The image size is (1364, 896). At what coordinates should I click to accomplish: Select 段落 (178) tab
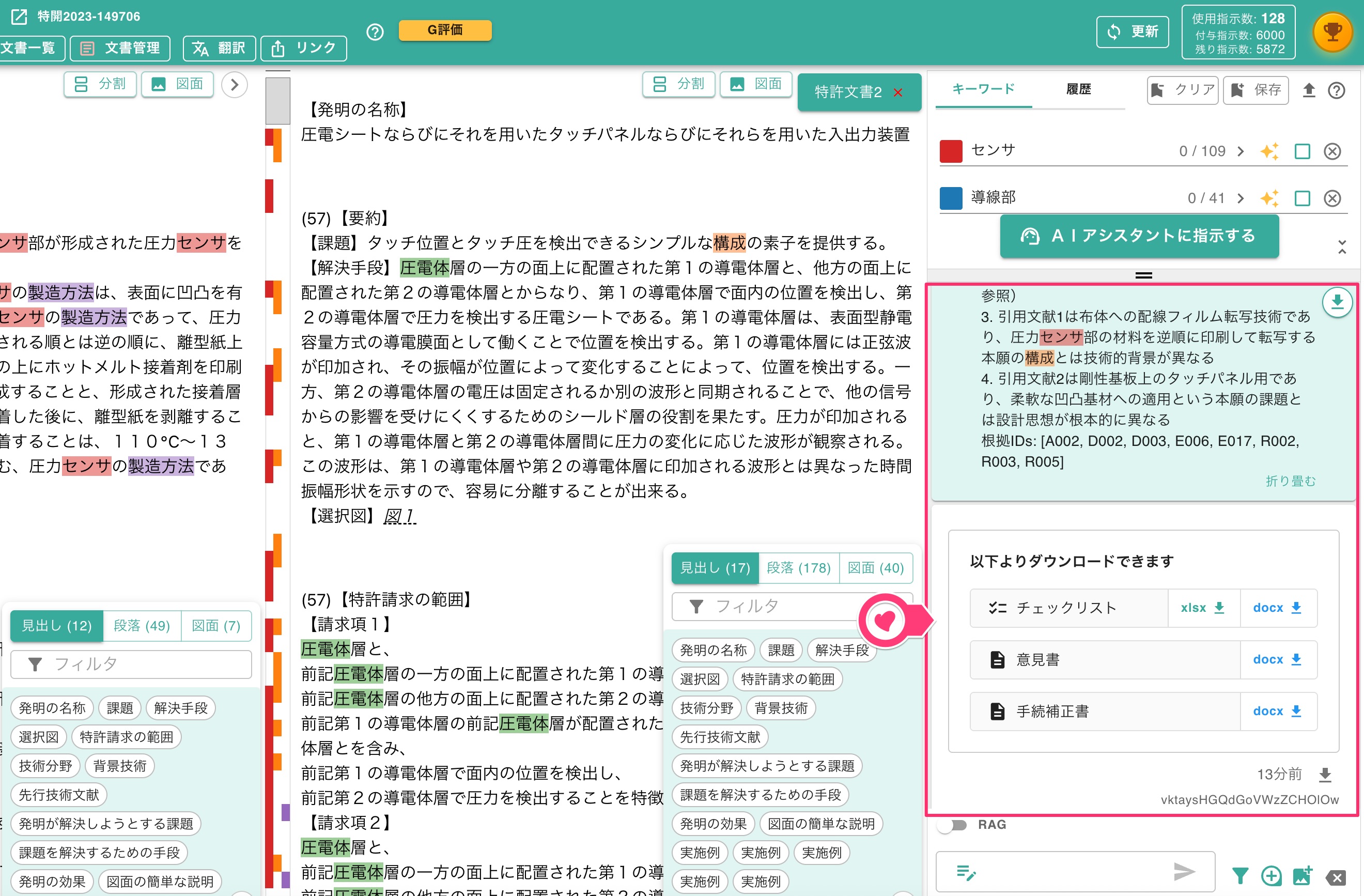[798, 567]
